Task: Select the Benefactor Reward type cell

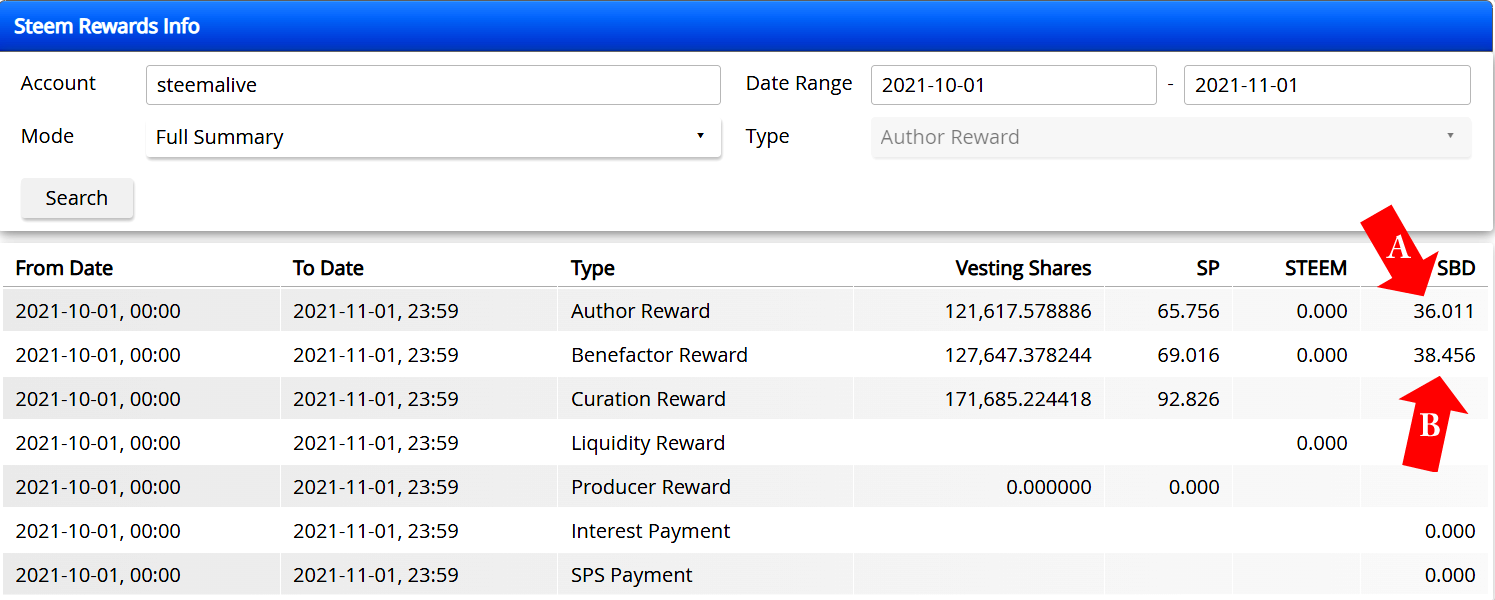Action: pyautogui.click(x=705, y=355)
